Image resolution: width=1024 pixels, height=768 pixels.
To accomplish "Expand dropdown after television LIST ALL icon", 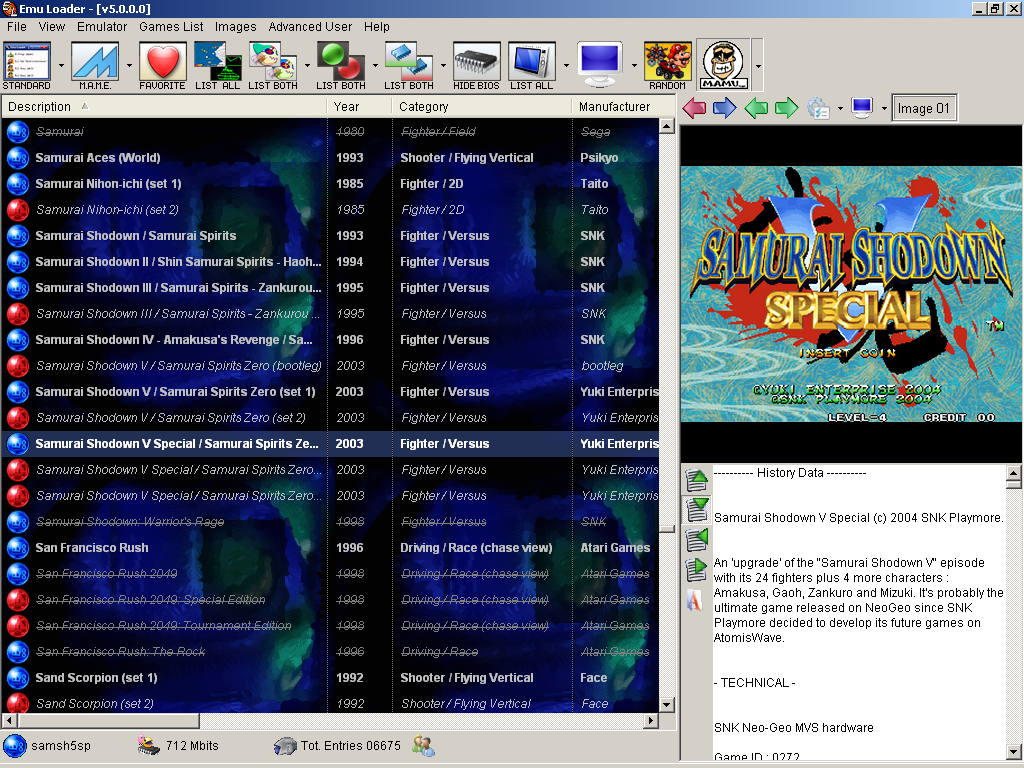I will click(x=566, y=66).
